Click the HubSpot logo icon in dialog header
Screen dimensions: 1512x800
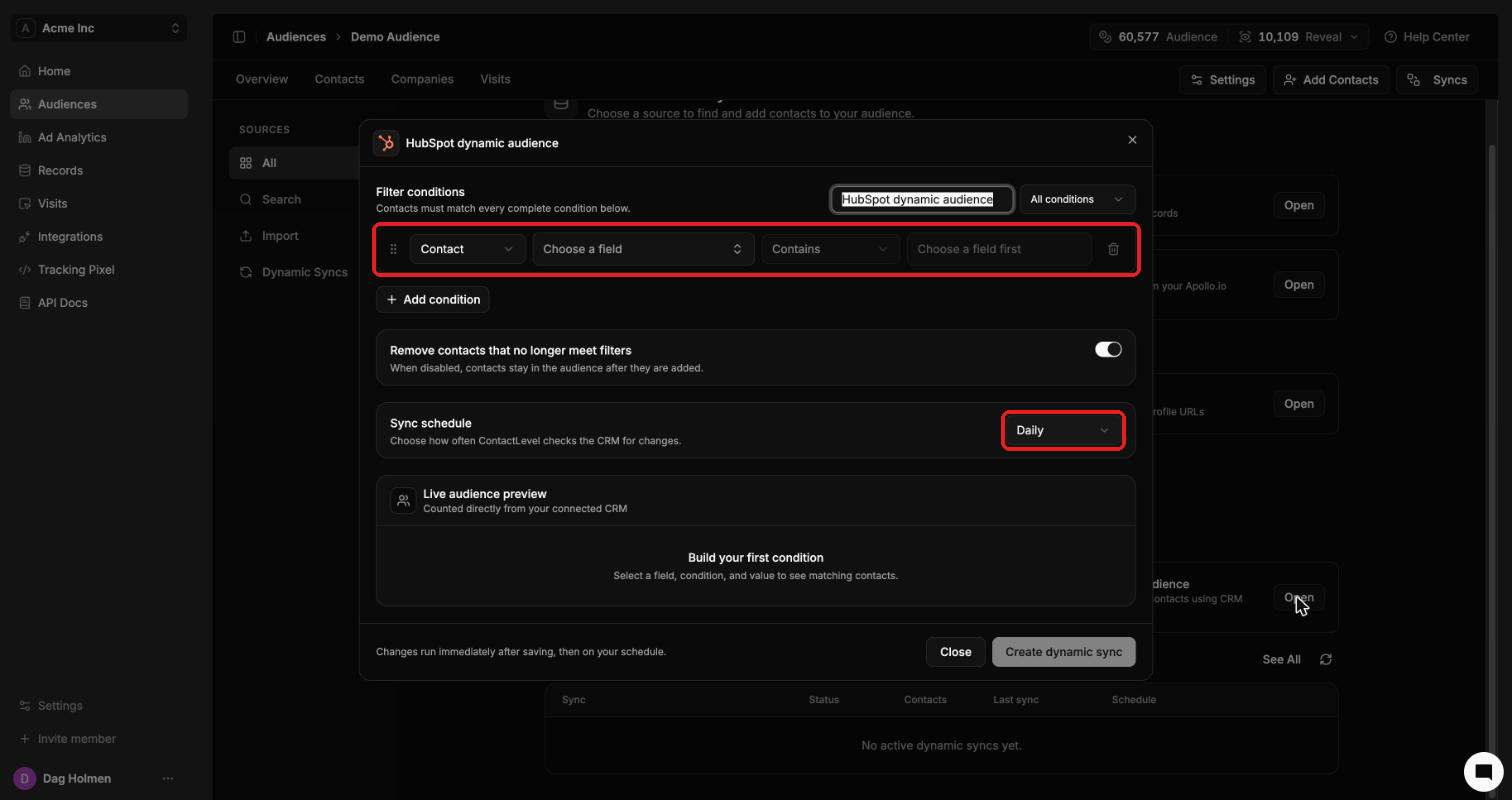(x=386, y=143)
